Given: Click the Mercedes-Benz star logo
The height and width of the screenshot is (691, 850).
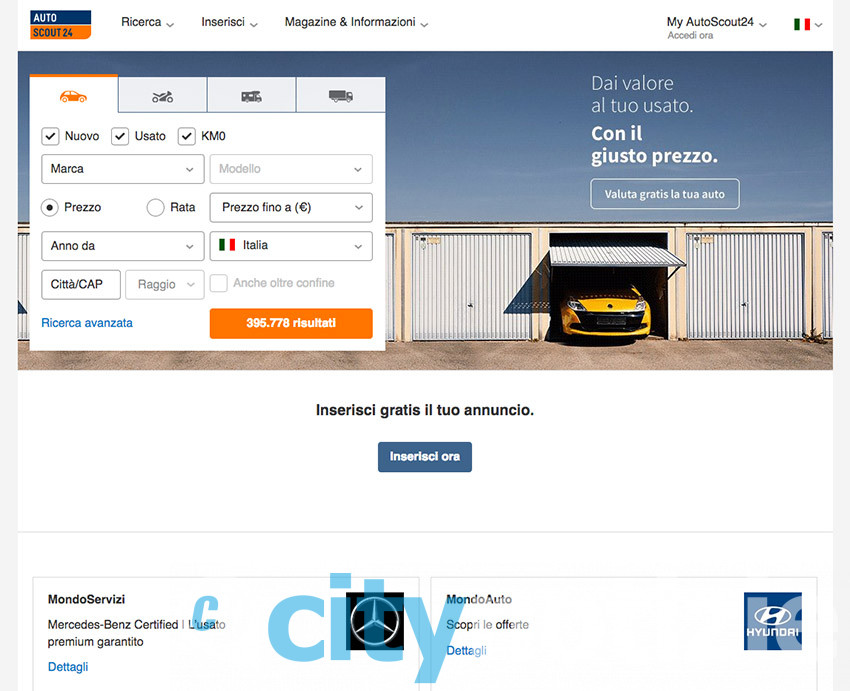Looking at the screenshot, I should [x=375, y=621].
